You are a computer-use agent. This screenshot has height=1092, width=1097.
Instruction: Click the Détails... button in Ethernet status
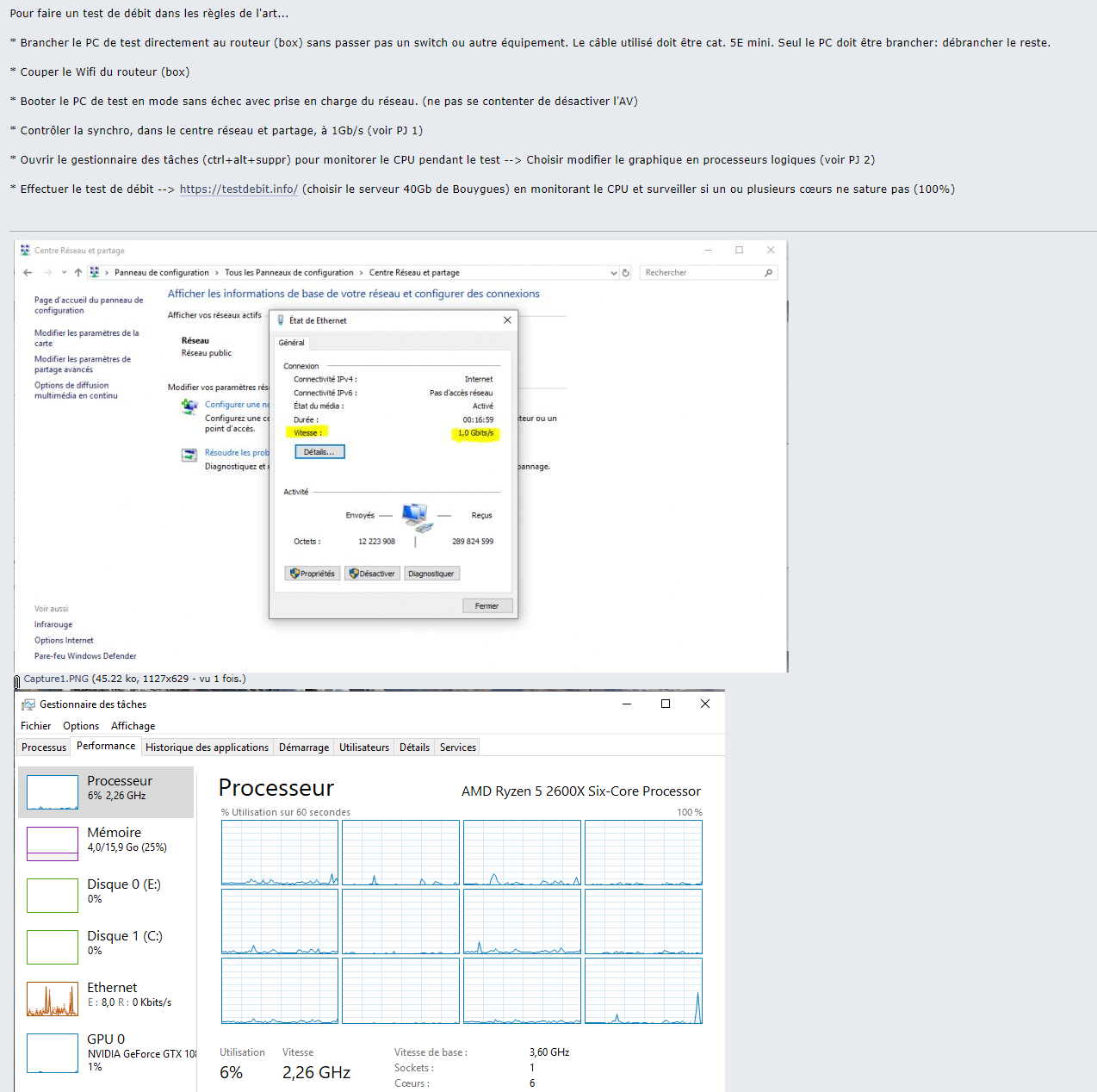tap(319, 452)
